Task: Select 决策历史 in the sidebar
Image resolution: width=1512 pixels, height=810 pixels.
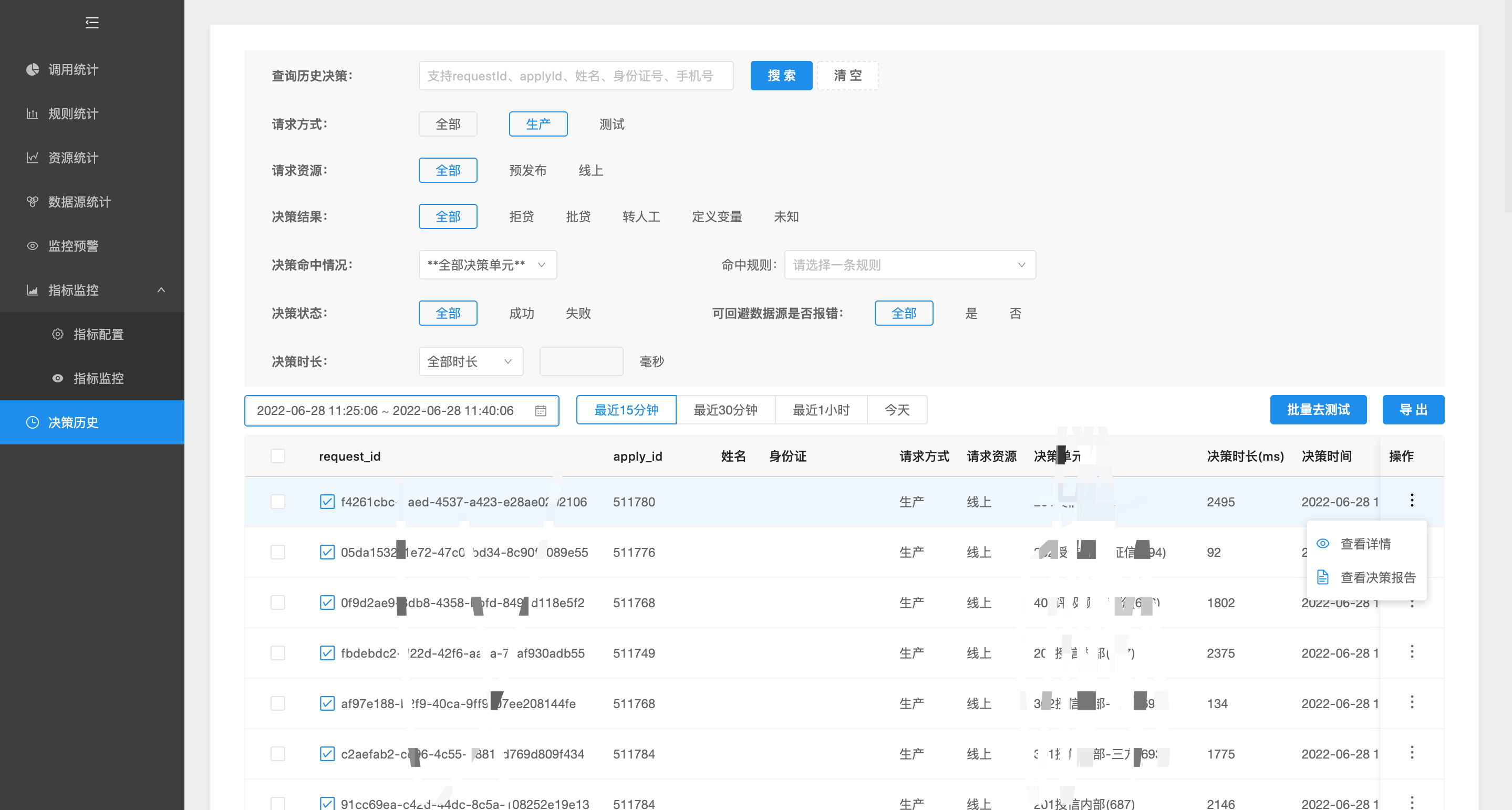Action: (x=92, y=422)
